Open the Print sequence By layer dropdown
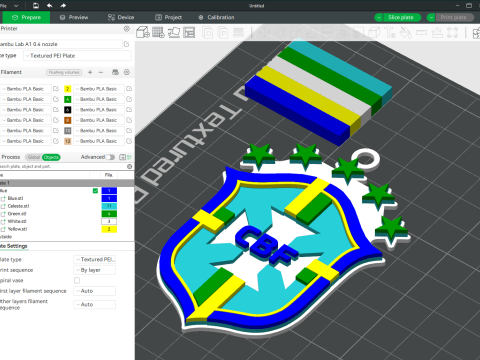480x360 pixels. (95, 270)
